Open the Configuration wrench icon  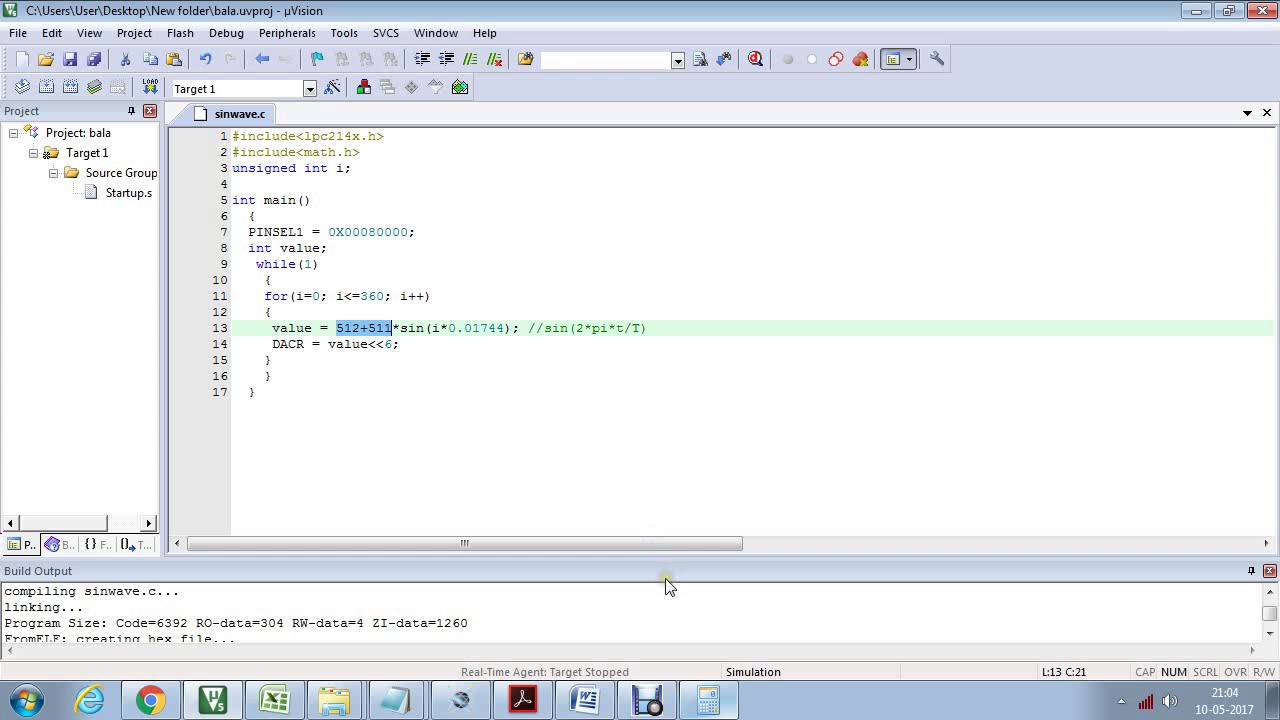[x=937, y=59]
